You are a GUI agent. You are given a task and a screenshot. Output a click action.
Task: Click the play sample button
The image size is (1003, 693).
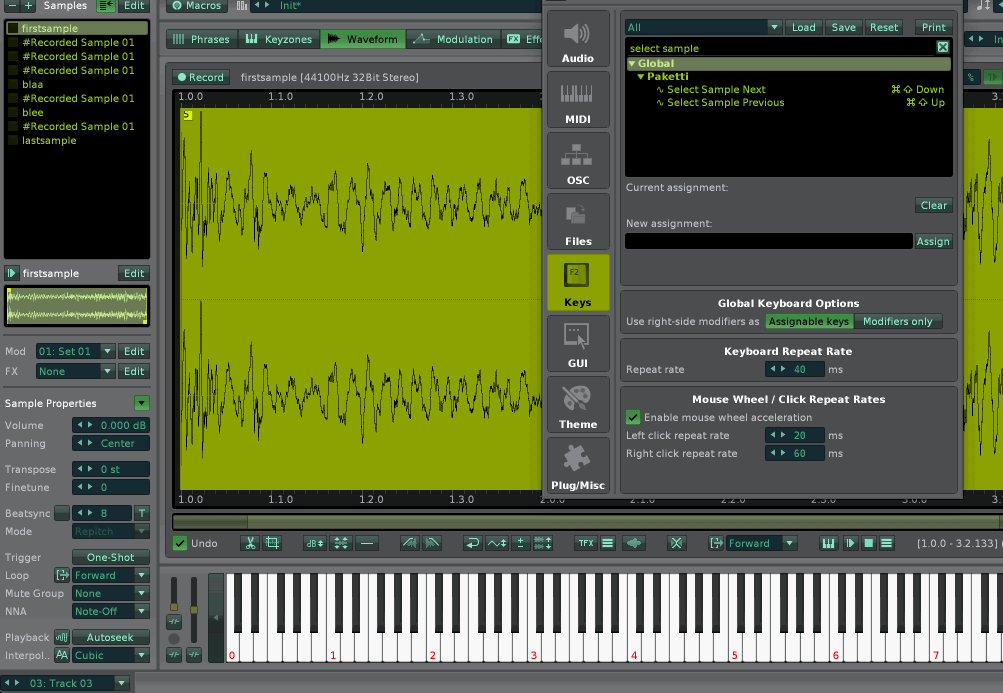(x=850, y=543)
